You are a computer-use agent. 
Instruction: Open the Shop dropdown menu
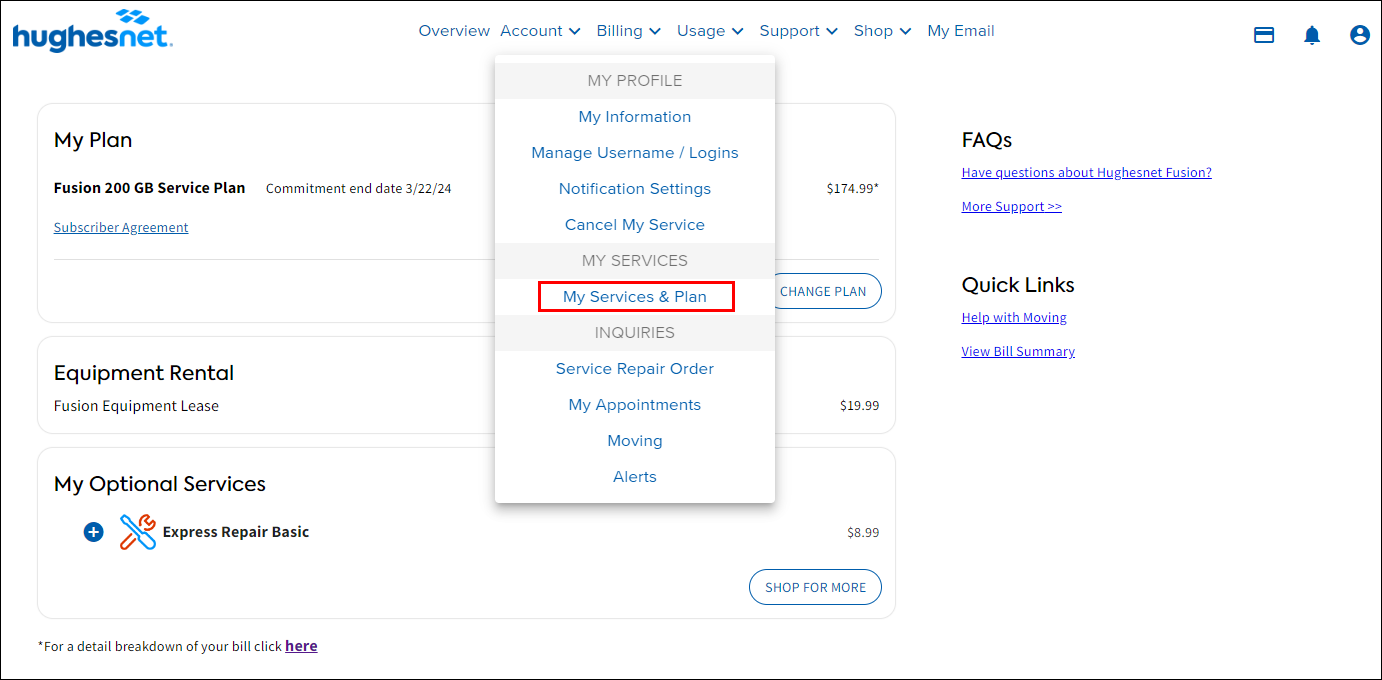881,30
